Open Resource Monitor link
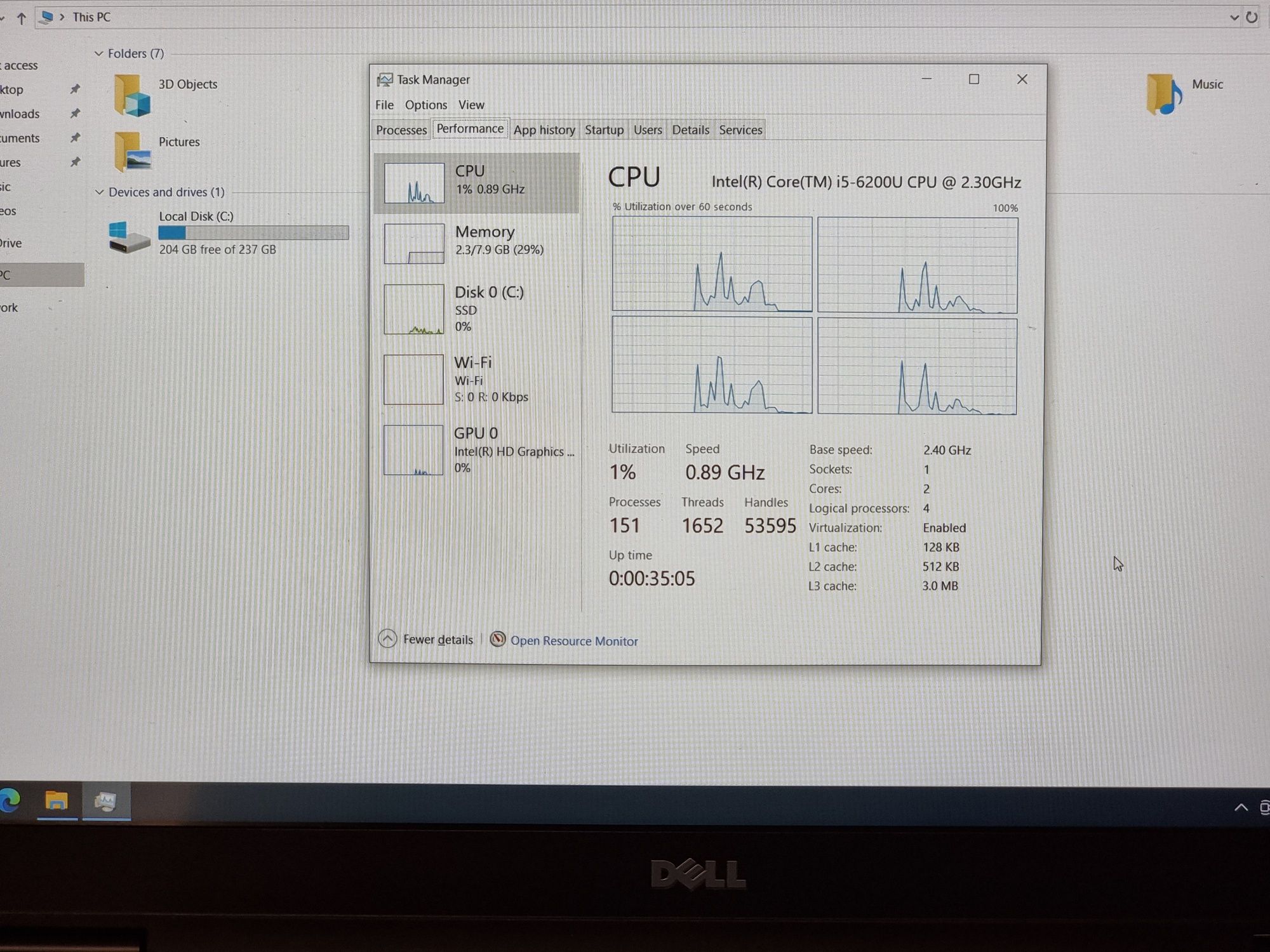This screenshot has height=952, width=1270. pyautogui.click(x=574, y=641)
